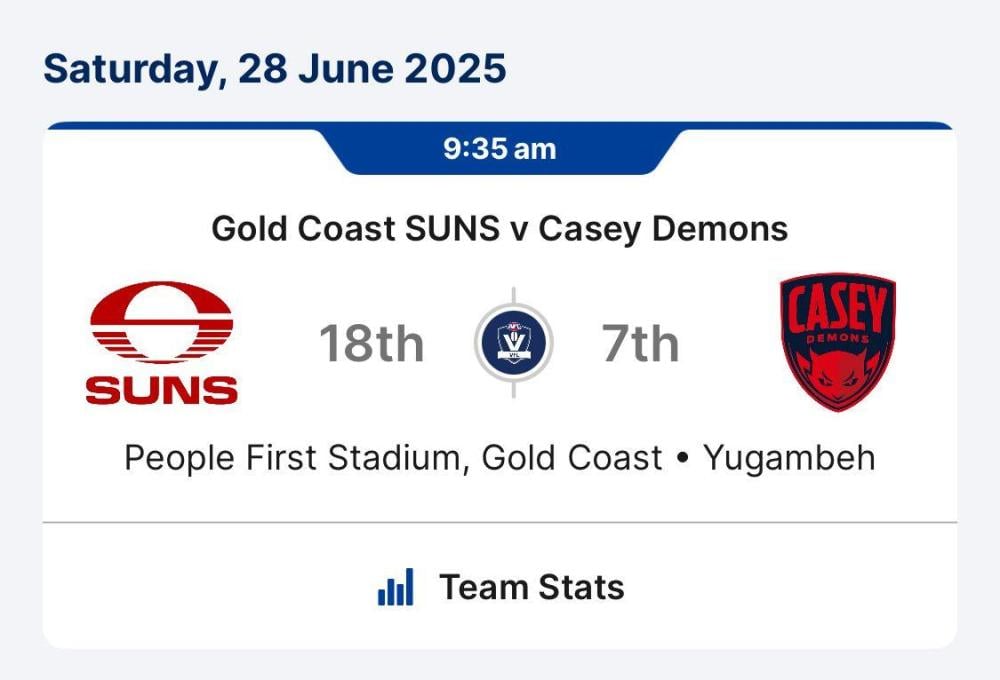Click the Gold Coast SUNS team logo
Image resolution: width=1000 pixels, height=680 pixels.
161,343
